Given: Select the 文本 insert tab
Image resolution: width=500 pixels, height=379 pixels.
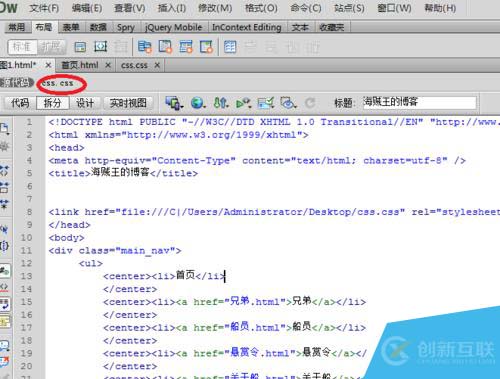Looking at the screenshot, I should point(300,27).
